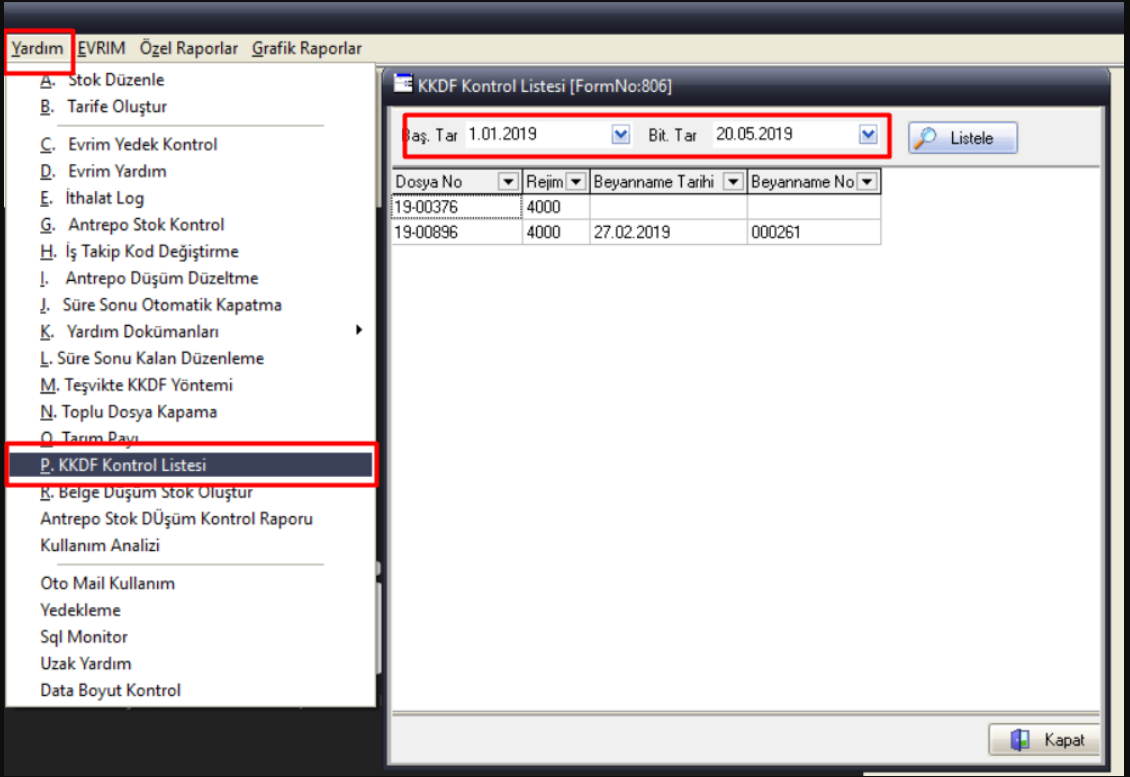The height and width of the screenshot is (777, 1130).
Task: Open the EVRIM menu
Action: (104, 48)
